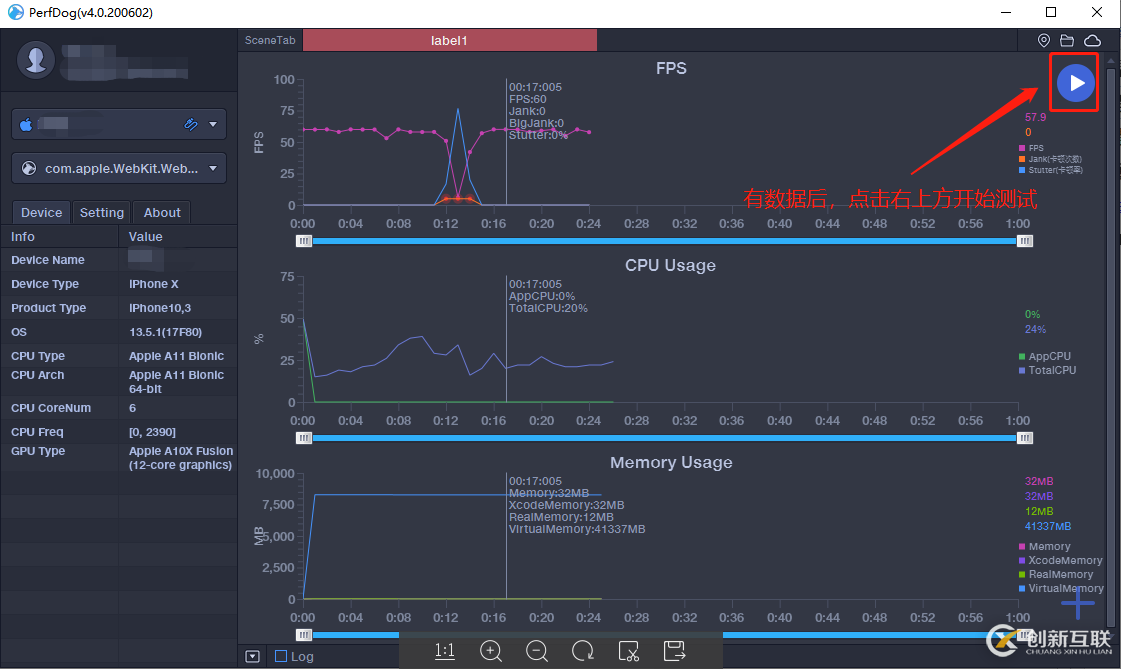Viewport: 1121px width, 669px height.
Task: Toggle the XcodeMemory legend series
Action: pyautogui.click(x=1060, y=560)
